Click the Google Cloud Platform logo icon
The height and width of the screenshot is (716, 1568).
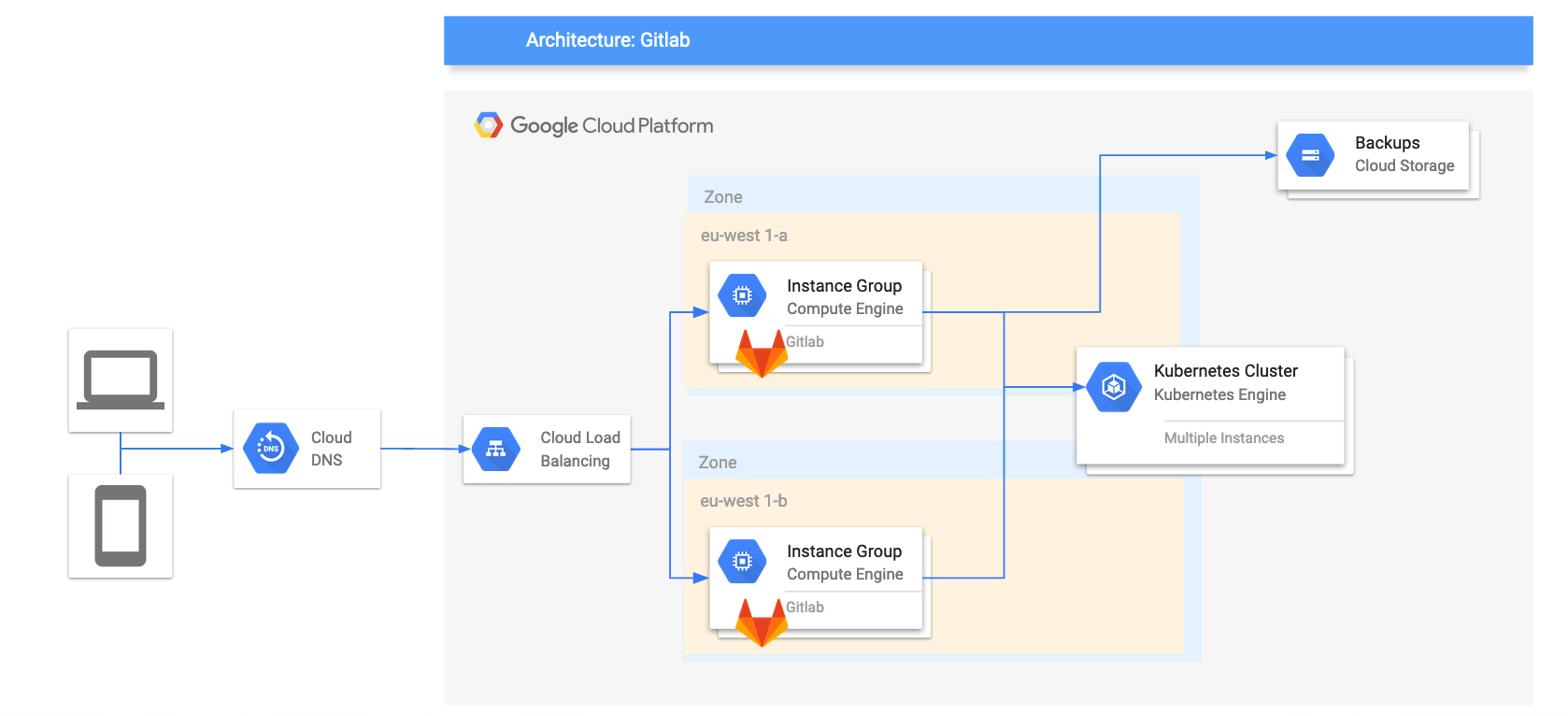point(488,125)
